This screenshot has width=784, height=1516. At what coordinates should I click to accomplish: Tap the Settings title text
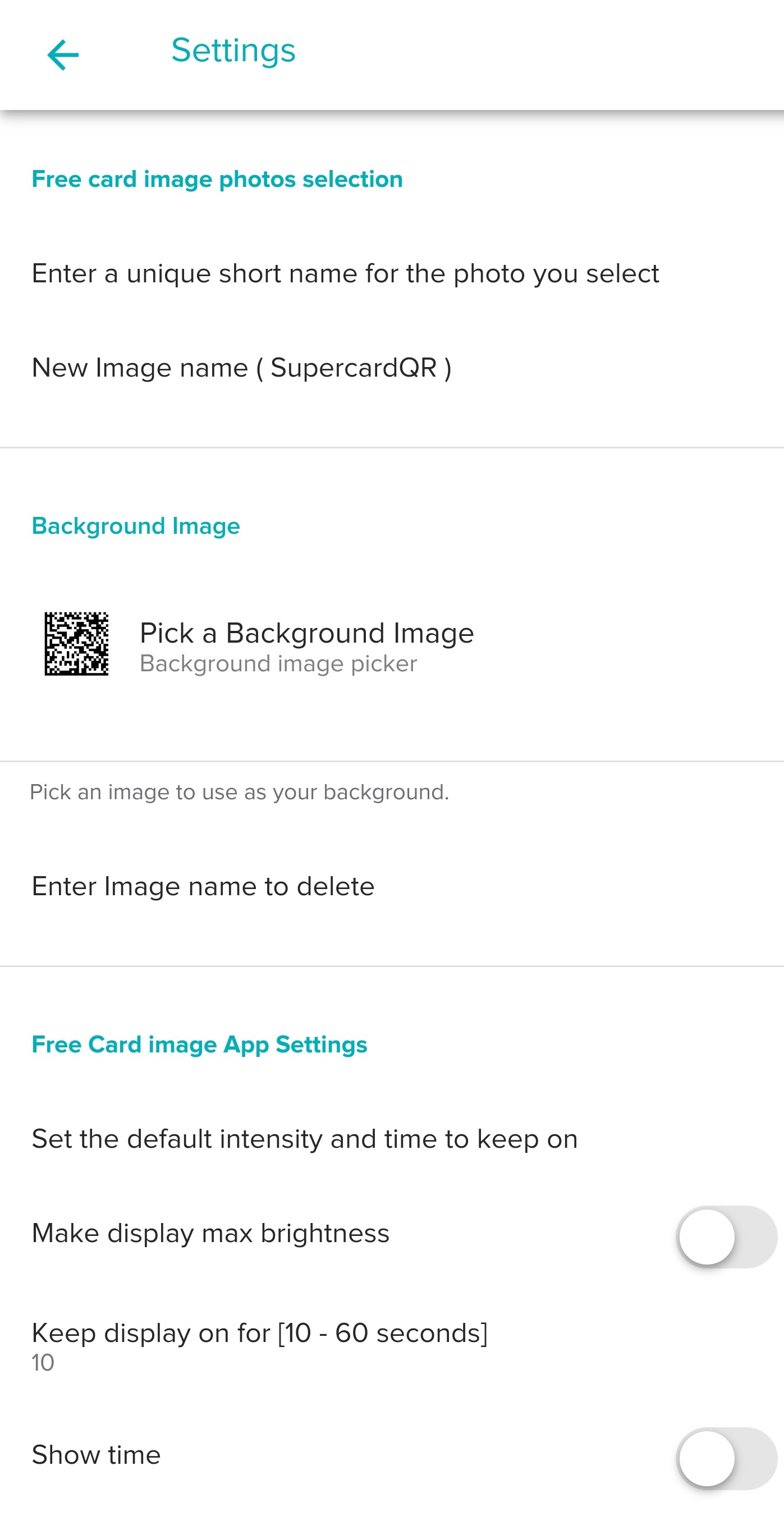233,51
